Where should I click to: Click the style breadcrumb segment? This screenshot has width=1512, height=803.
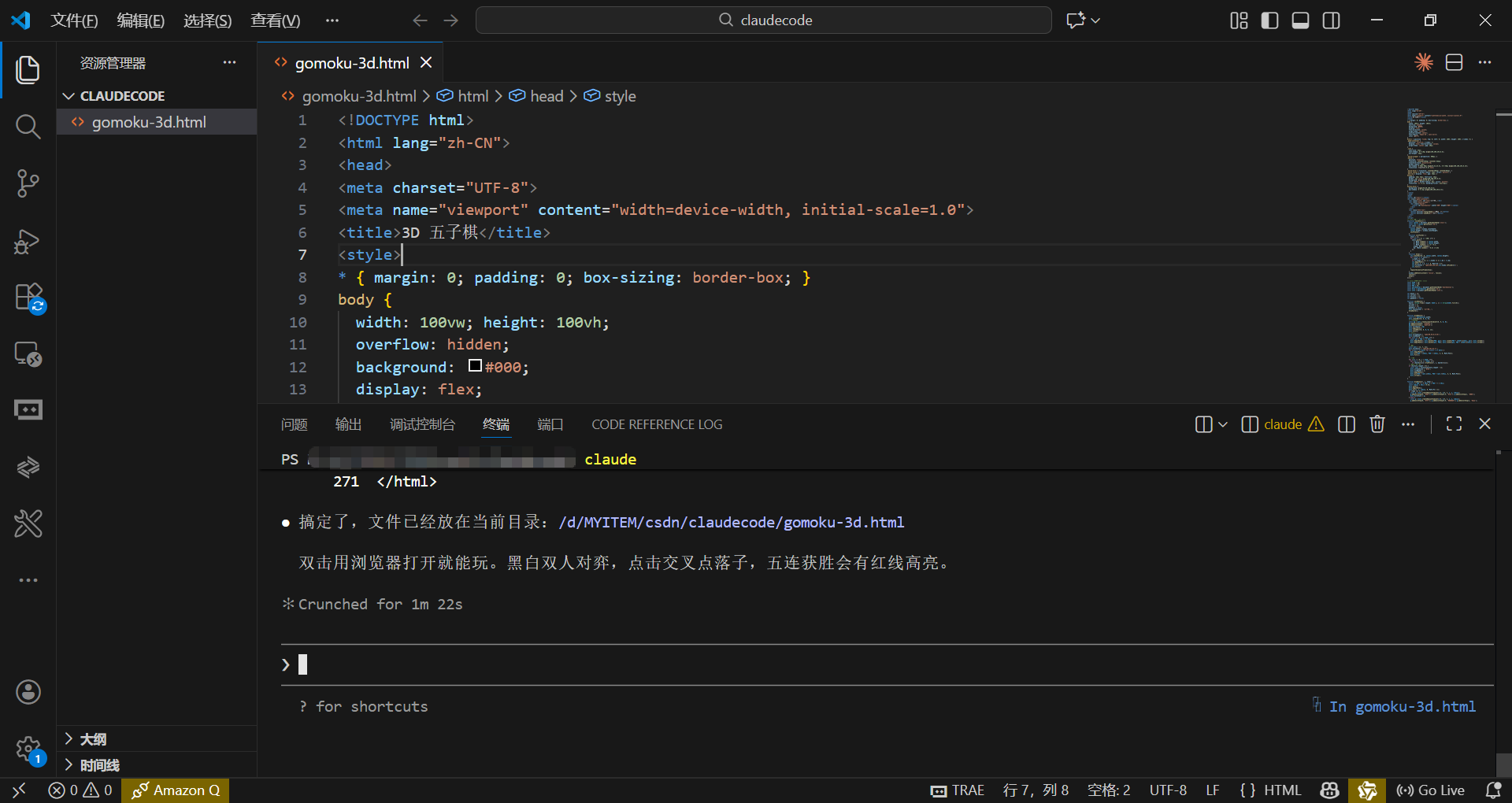click(x=620, y=96)
